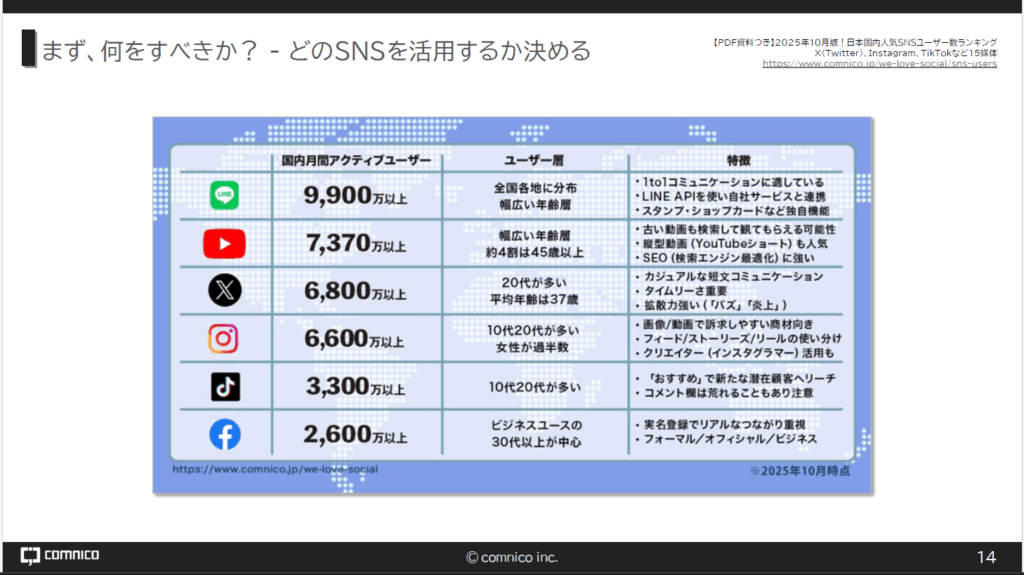The image size is (1024, 575).
Task: Select the 国内月間アクティブユーザー column header
Action: coord(356,160)
